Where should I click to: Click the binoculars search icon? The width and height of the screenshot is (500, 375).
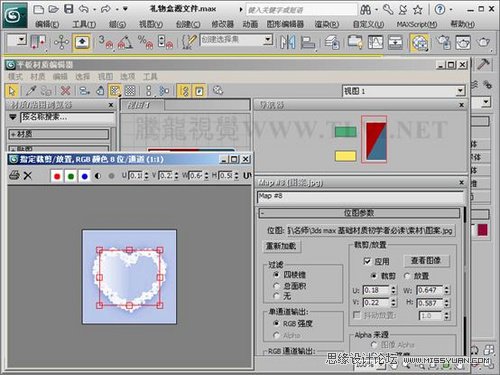(366, 10)
